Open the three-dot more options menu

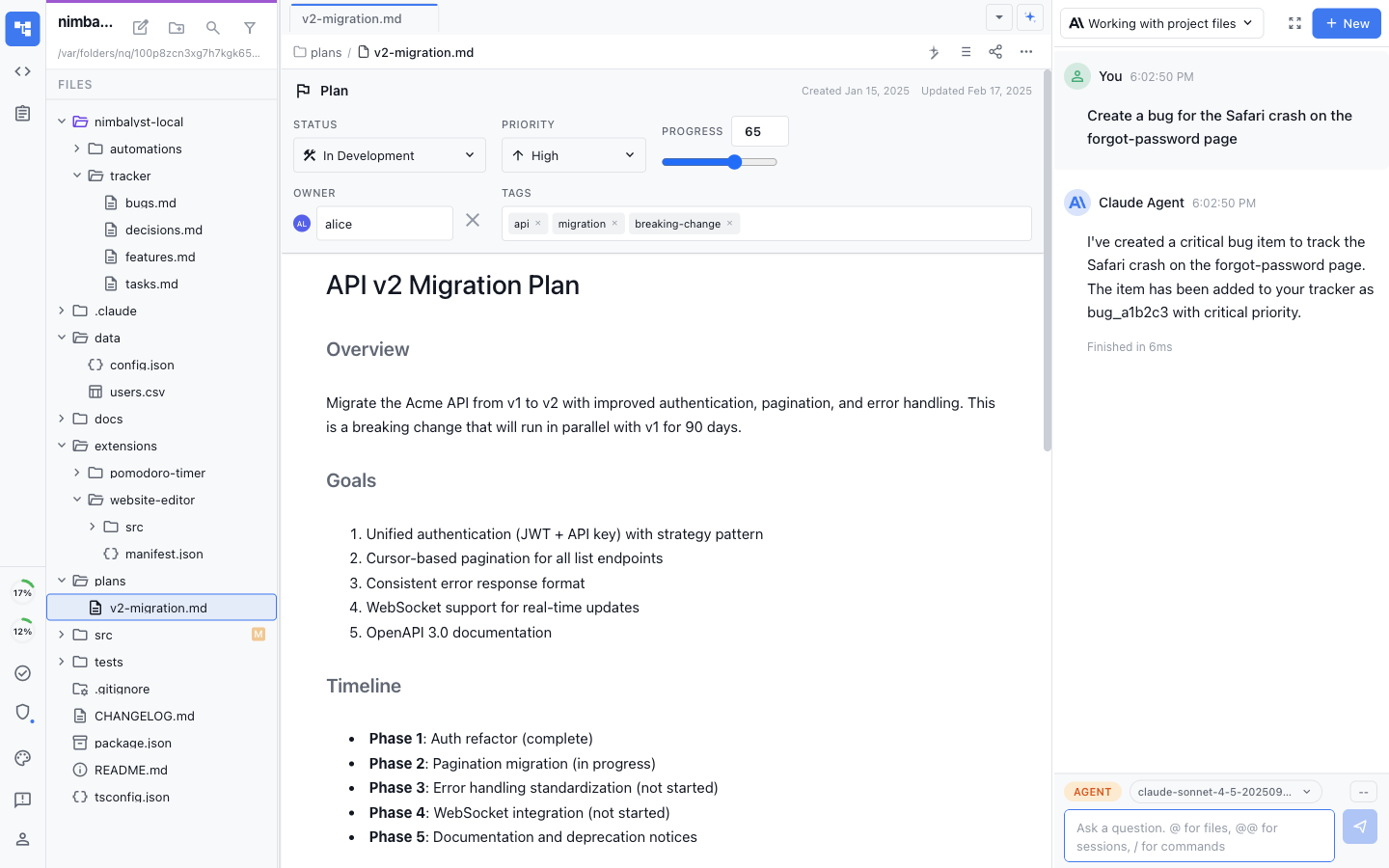point(1026,52)
